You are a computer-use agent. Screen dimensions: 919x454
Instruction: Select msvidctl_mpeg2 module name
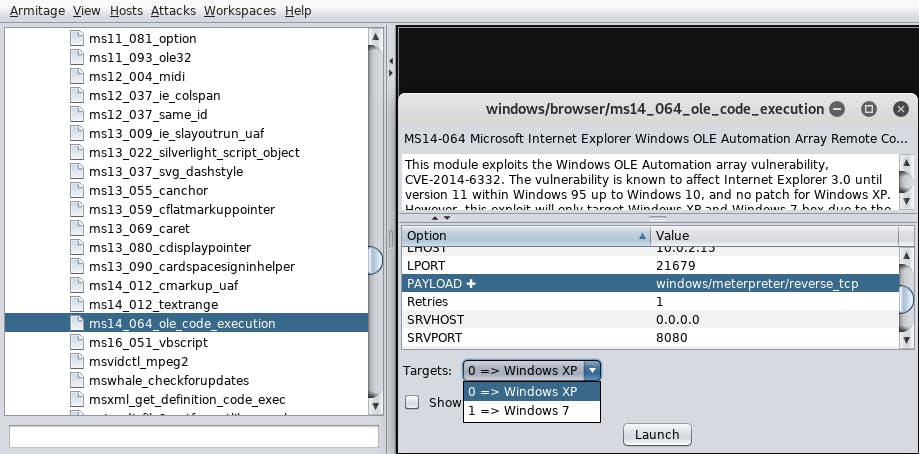pos(138,361)
